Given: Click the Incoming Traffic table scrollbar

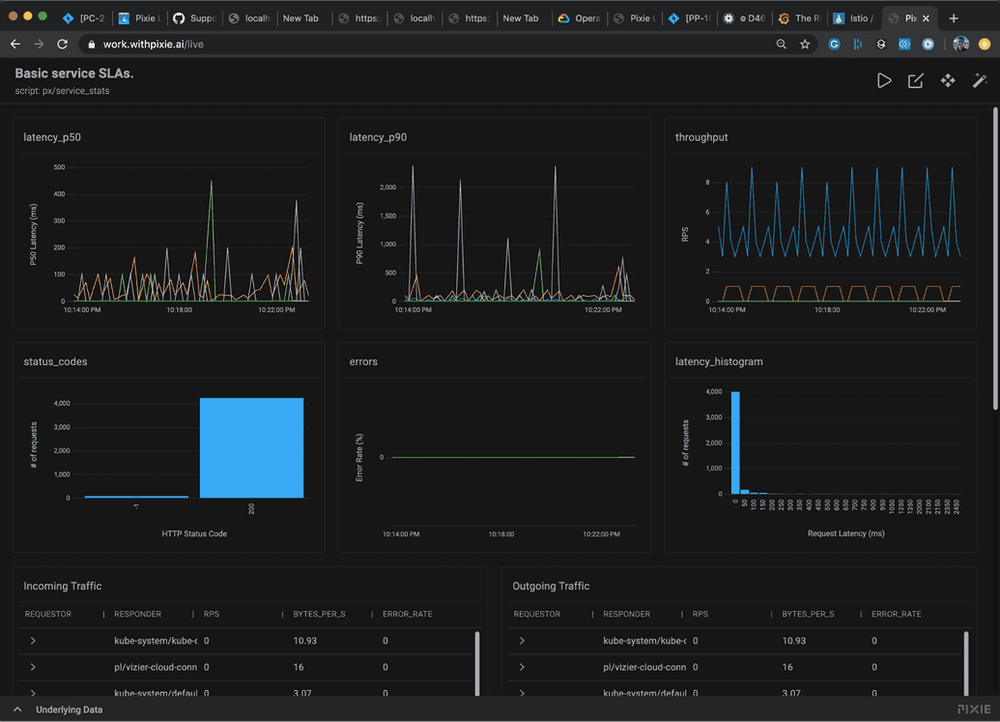Looking at the screenshot, I should (x=477, y=663).
